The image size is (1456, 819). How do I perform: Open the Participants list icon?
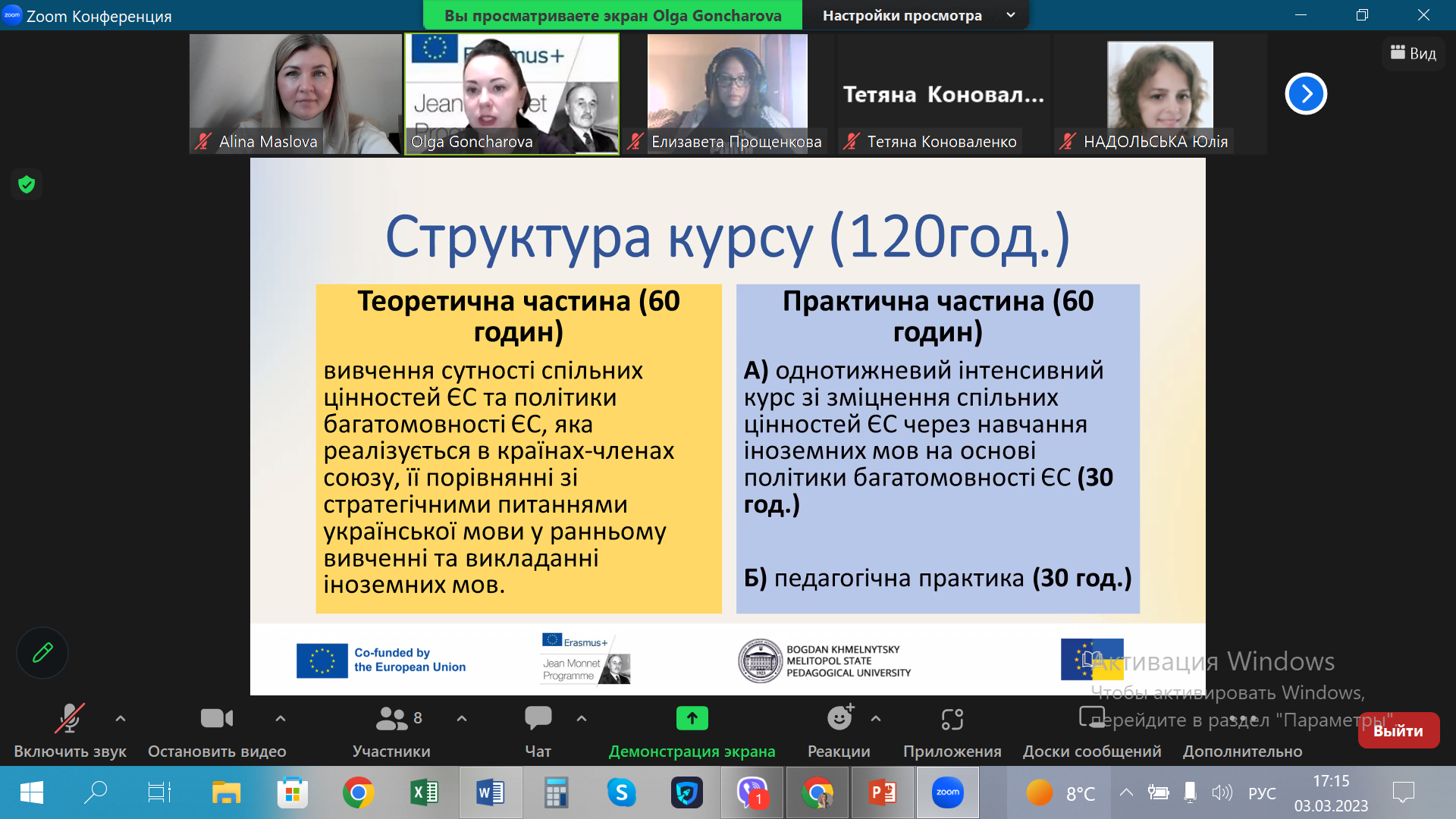click(x=391, y=717)
